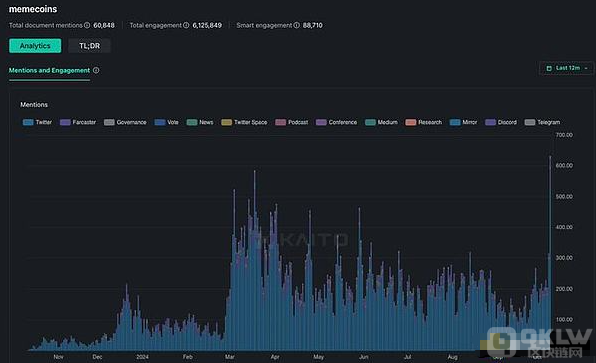
Task: Click the 6,125,849 total engagement value
Action: pyautogui.click(x=207, y=25)
